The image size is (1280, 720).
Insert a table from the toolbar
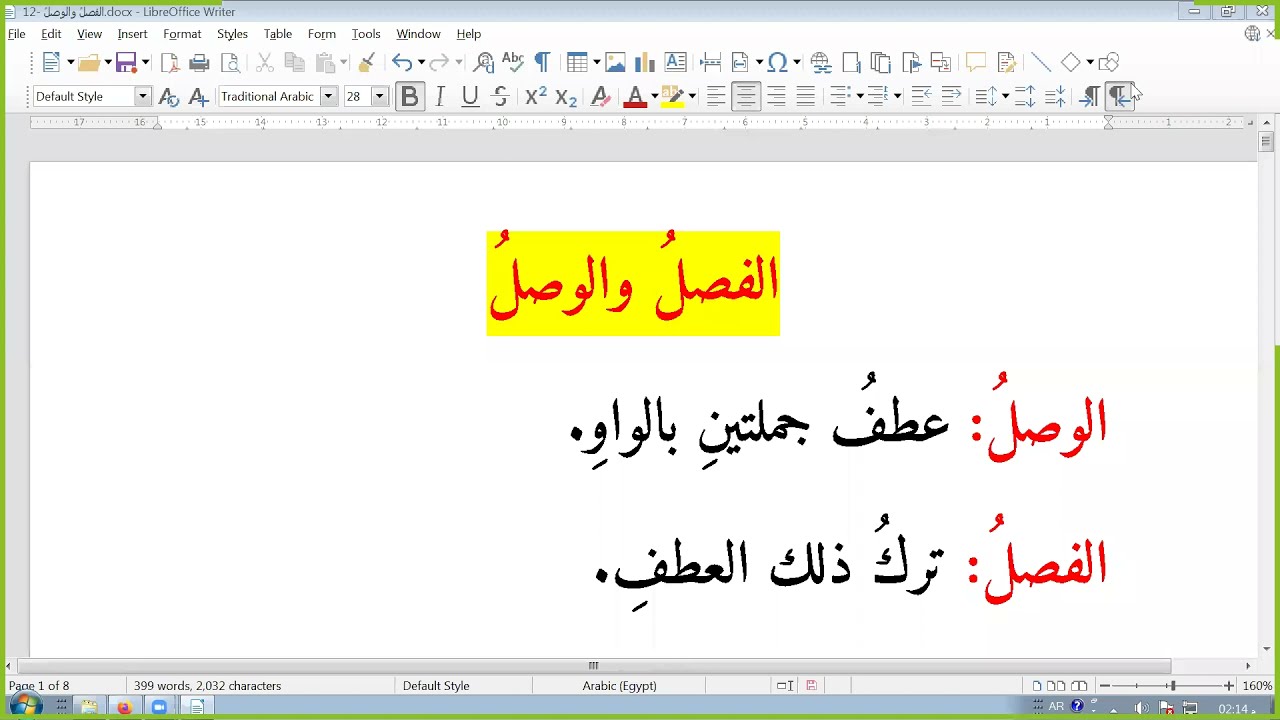pos(577,63)
